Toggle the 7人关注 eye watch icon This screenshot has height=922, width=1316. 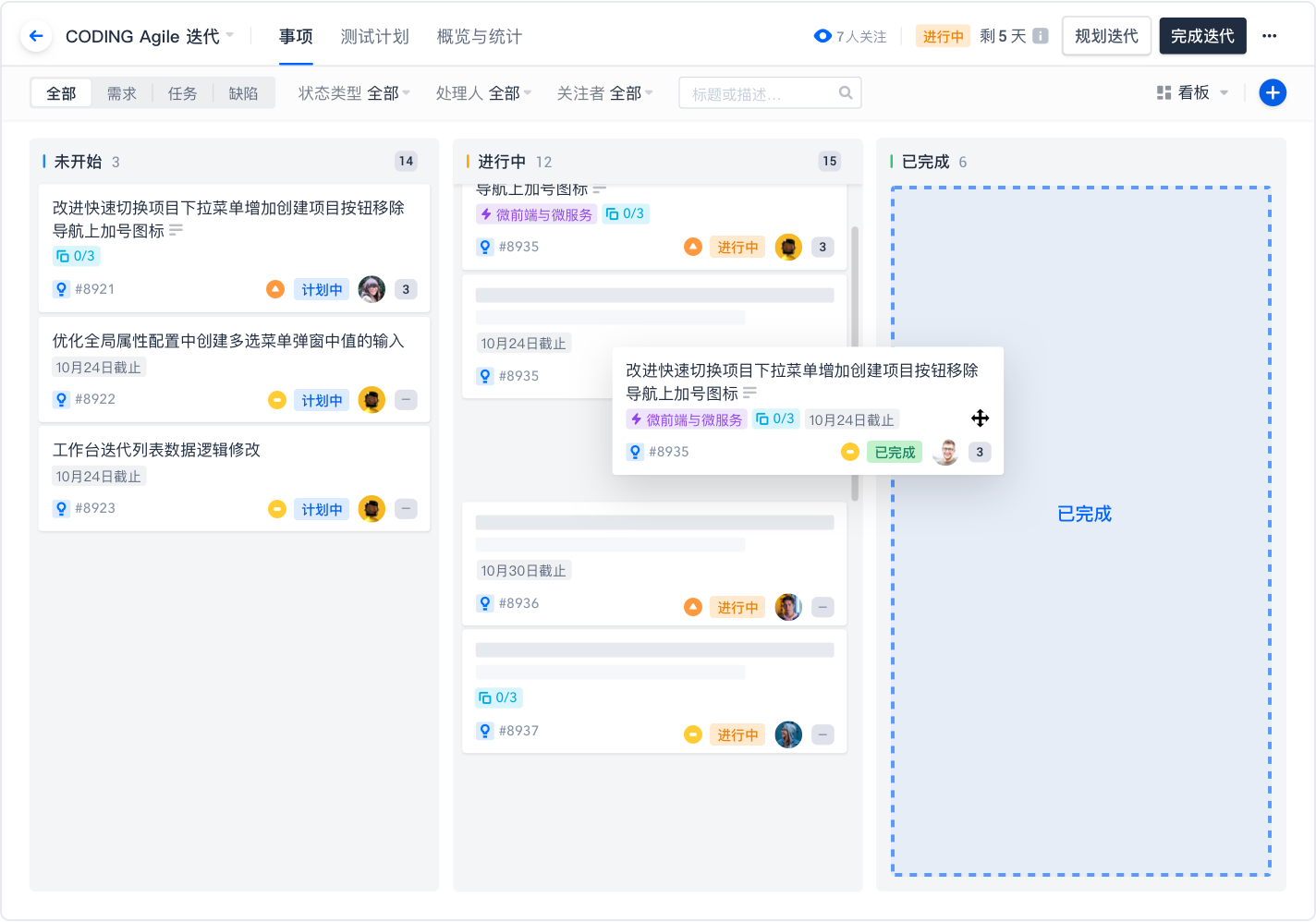822,36
